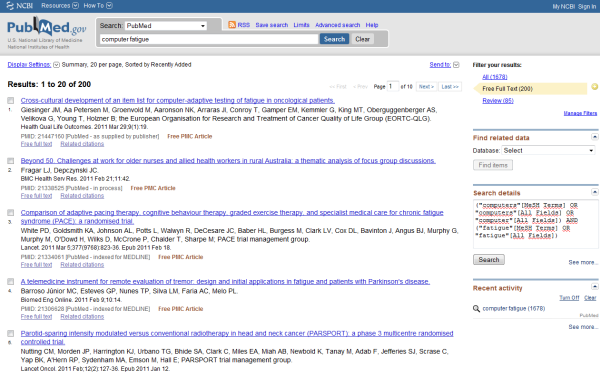Image resolution: width=600 pixels, height=375 pixels.
Task: Open the Limits link
Action: (302, 25)
